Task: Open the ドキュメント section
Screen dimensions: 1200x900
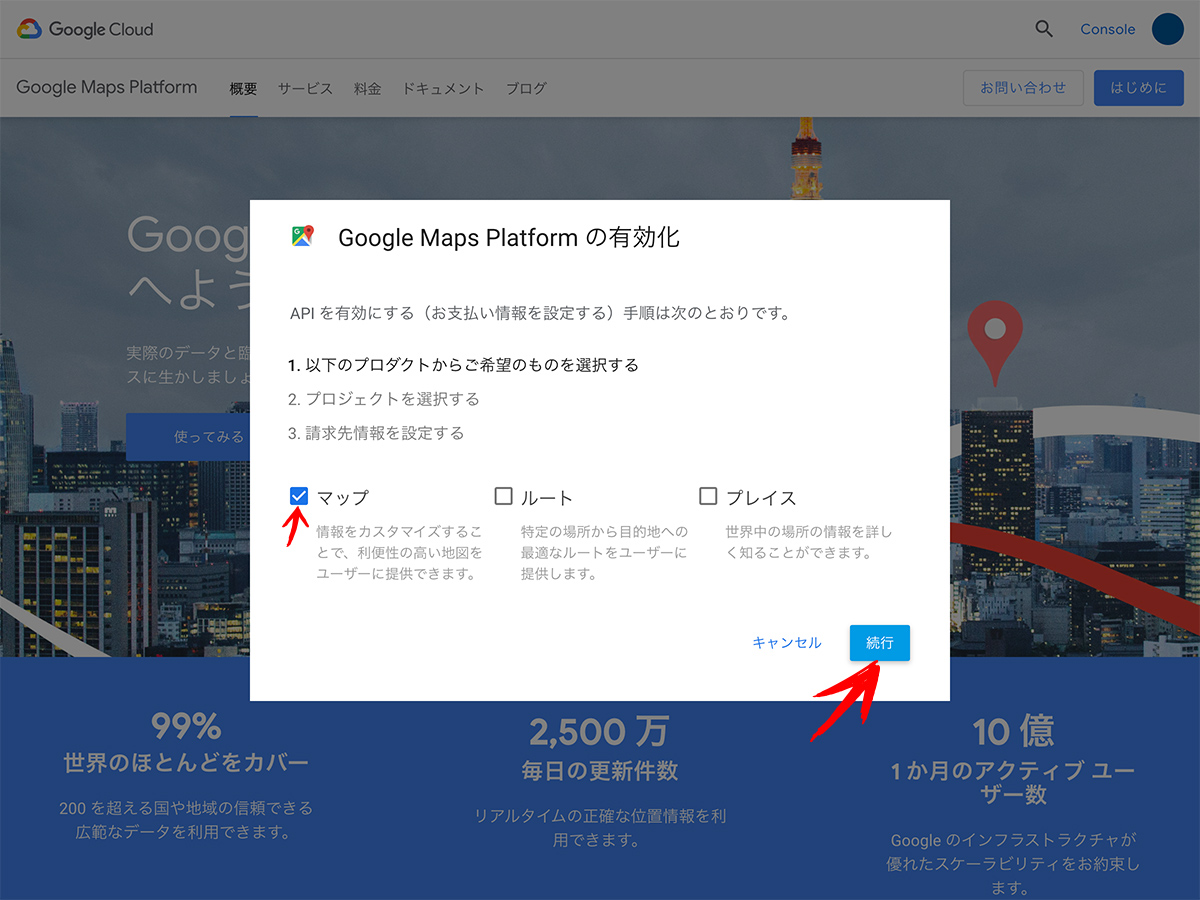Action: [x=443, y=88]
